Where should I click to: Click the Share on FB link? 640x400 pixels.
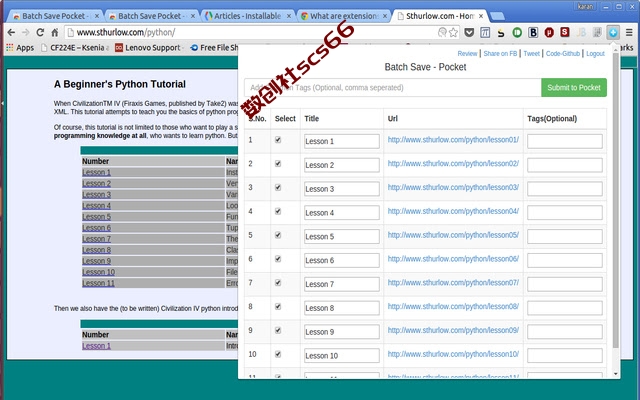pyautogui.click(x=500, y=53)
